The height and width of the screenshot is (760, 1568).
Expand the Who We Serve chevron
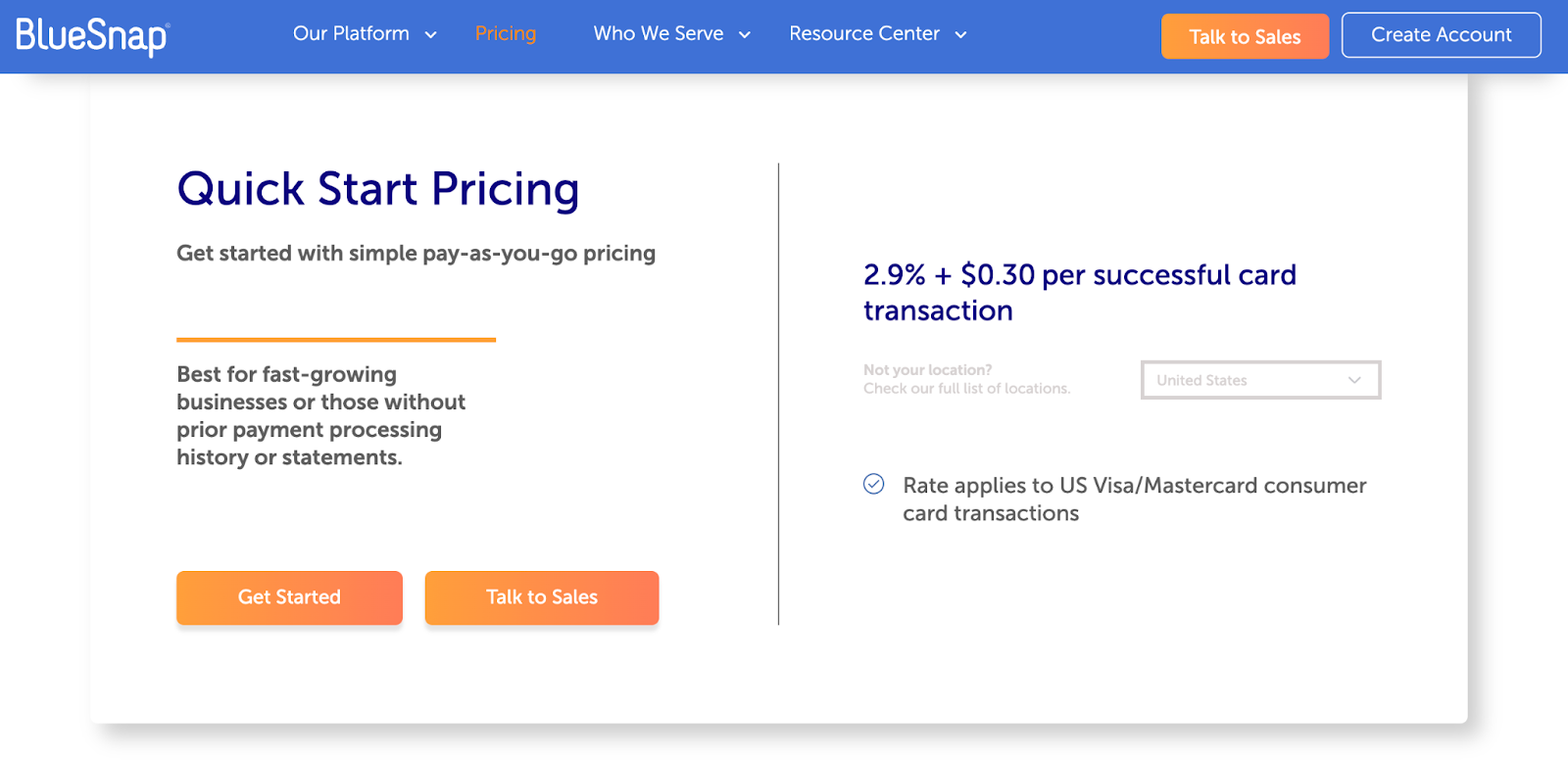(745, 35)
